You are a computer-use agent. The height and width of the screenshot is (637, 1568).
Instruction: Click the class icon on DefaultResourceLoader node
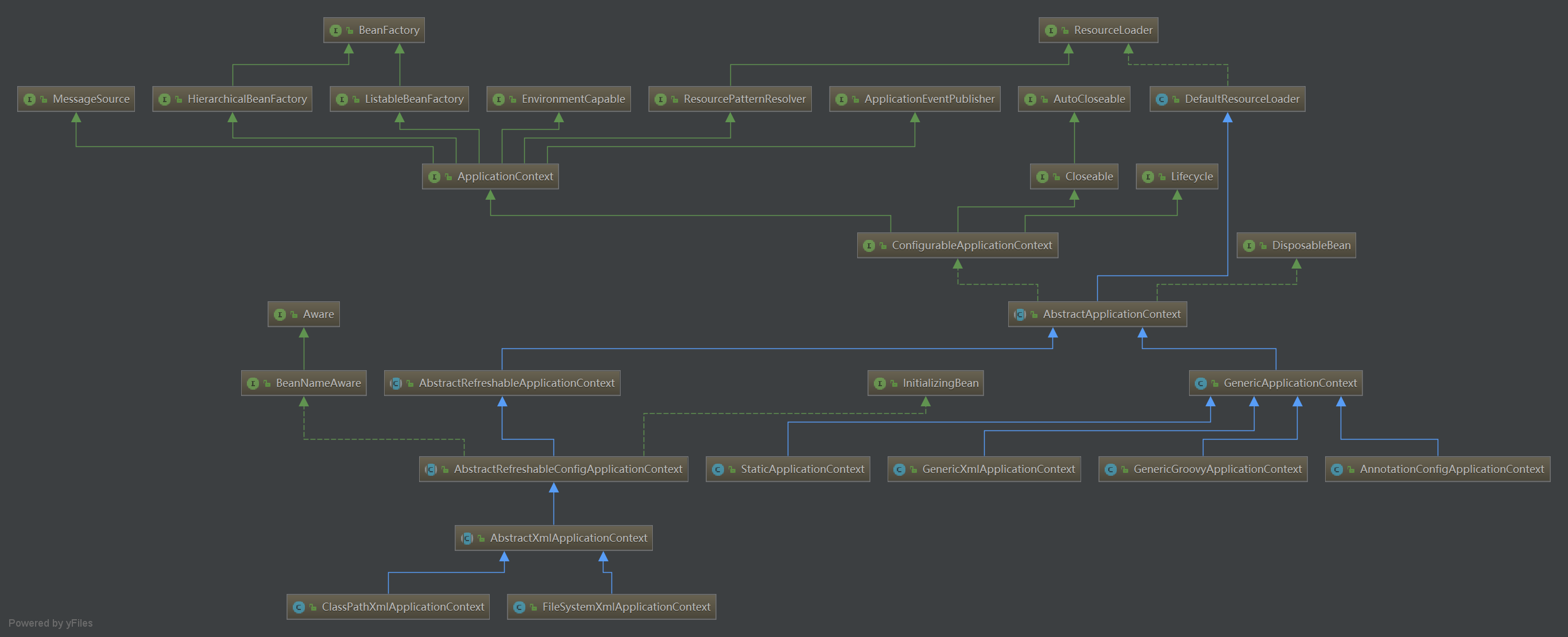coord(1161,99)
